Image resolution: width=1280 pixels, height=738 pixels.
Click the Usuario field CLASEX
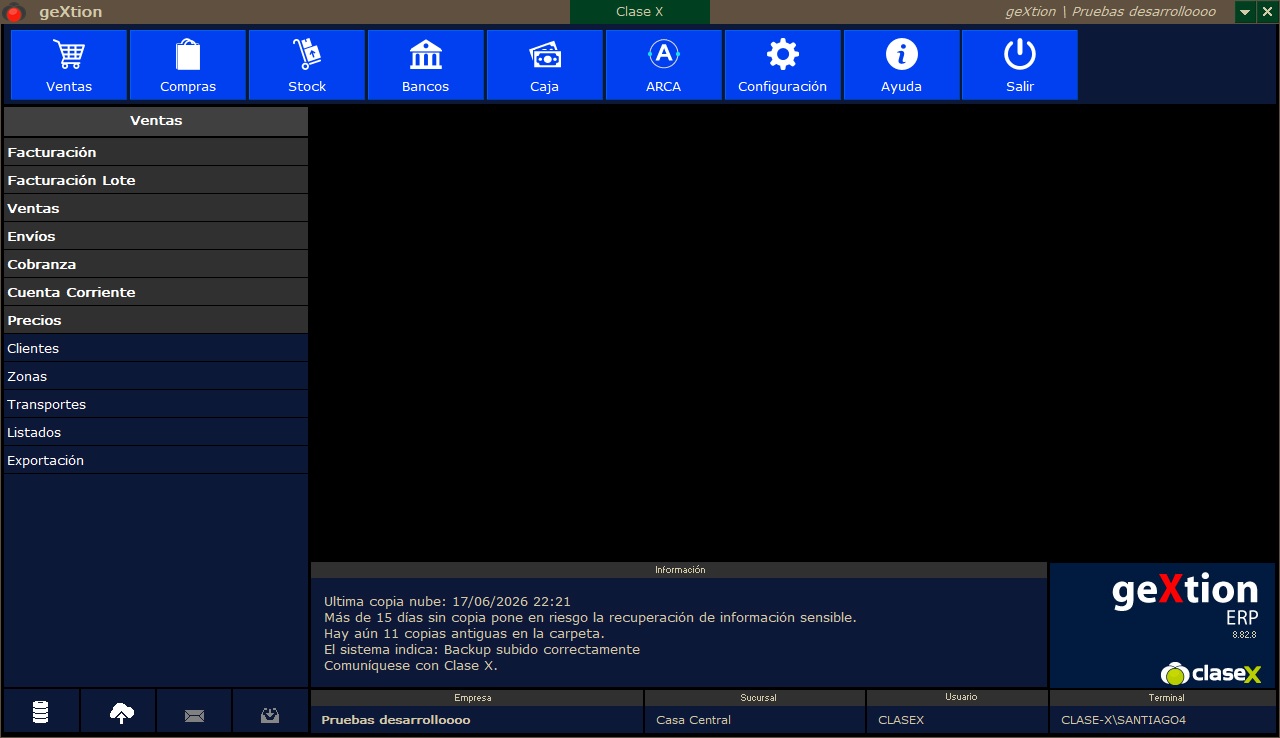coord(957,720)
